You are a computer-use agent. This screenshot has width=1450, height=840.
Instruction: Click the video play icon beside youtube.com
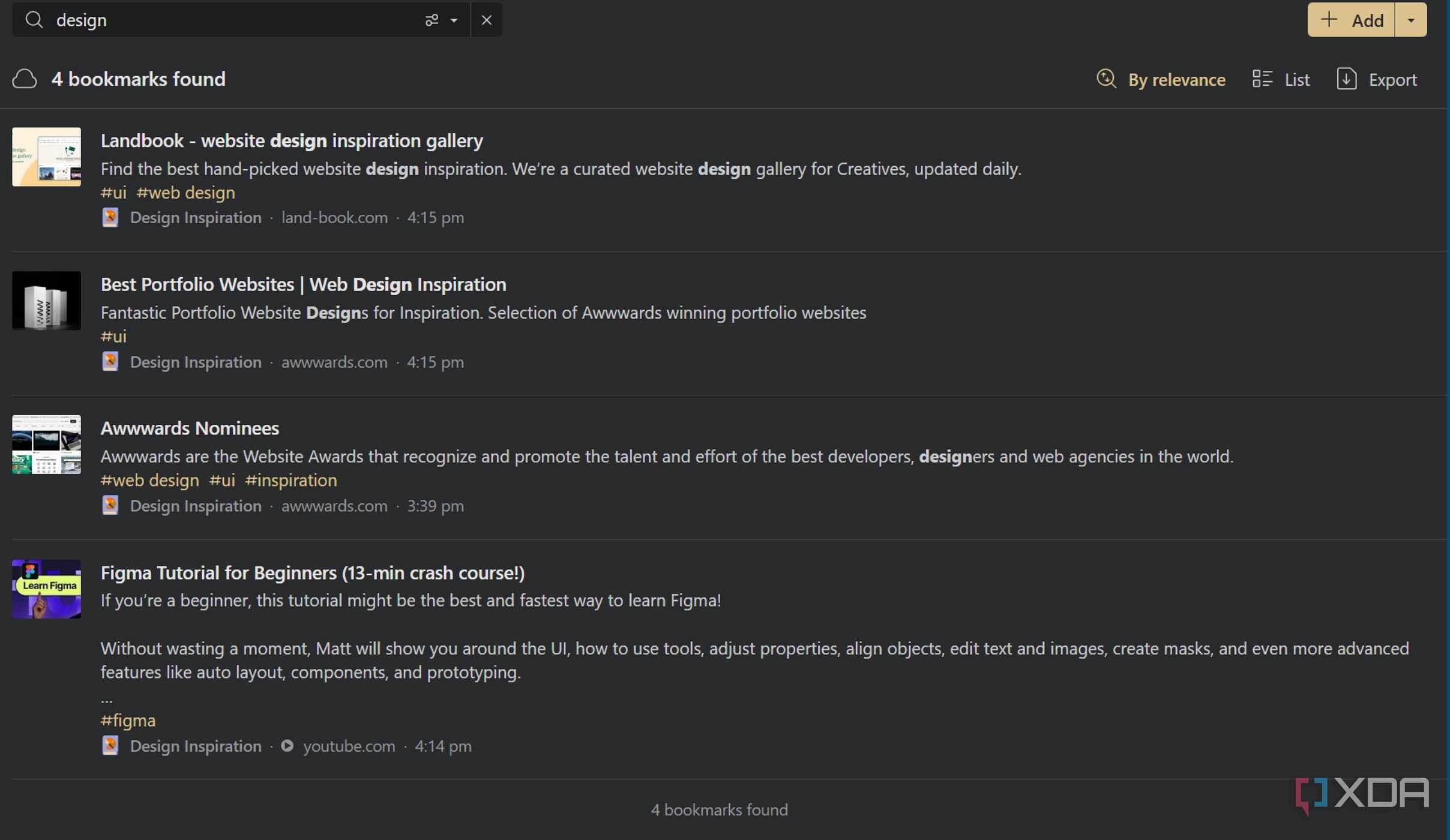[287, 746]
